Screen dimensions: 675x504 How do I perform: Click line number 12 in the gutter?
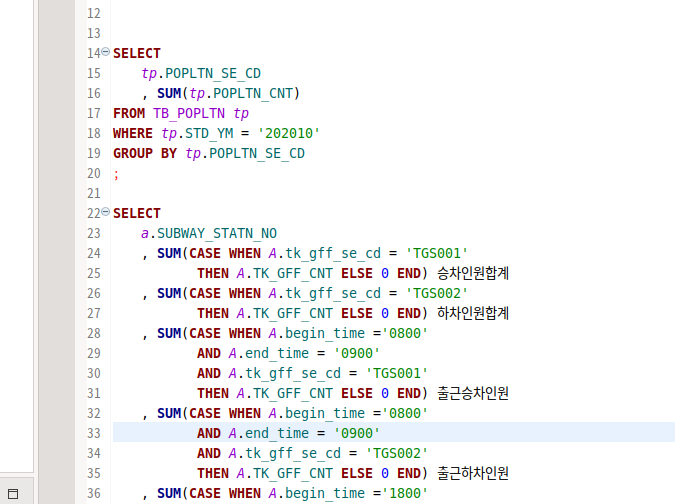tap(94, 13)
